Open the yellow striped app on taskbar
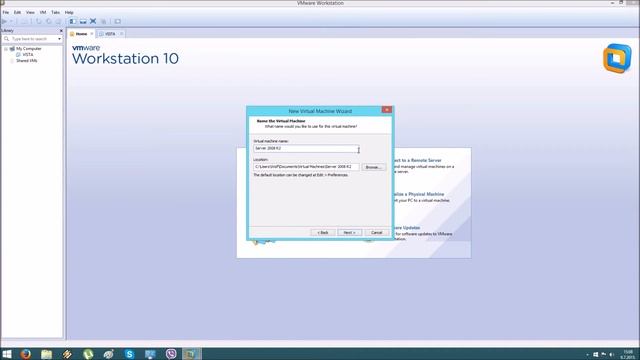The height and width of the screenshot is (360, 640). [67, 354]
